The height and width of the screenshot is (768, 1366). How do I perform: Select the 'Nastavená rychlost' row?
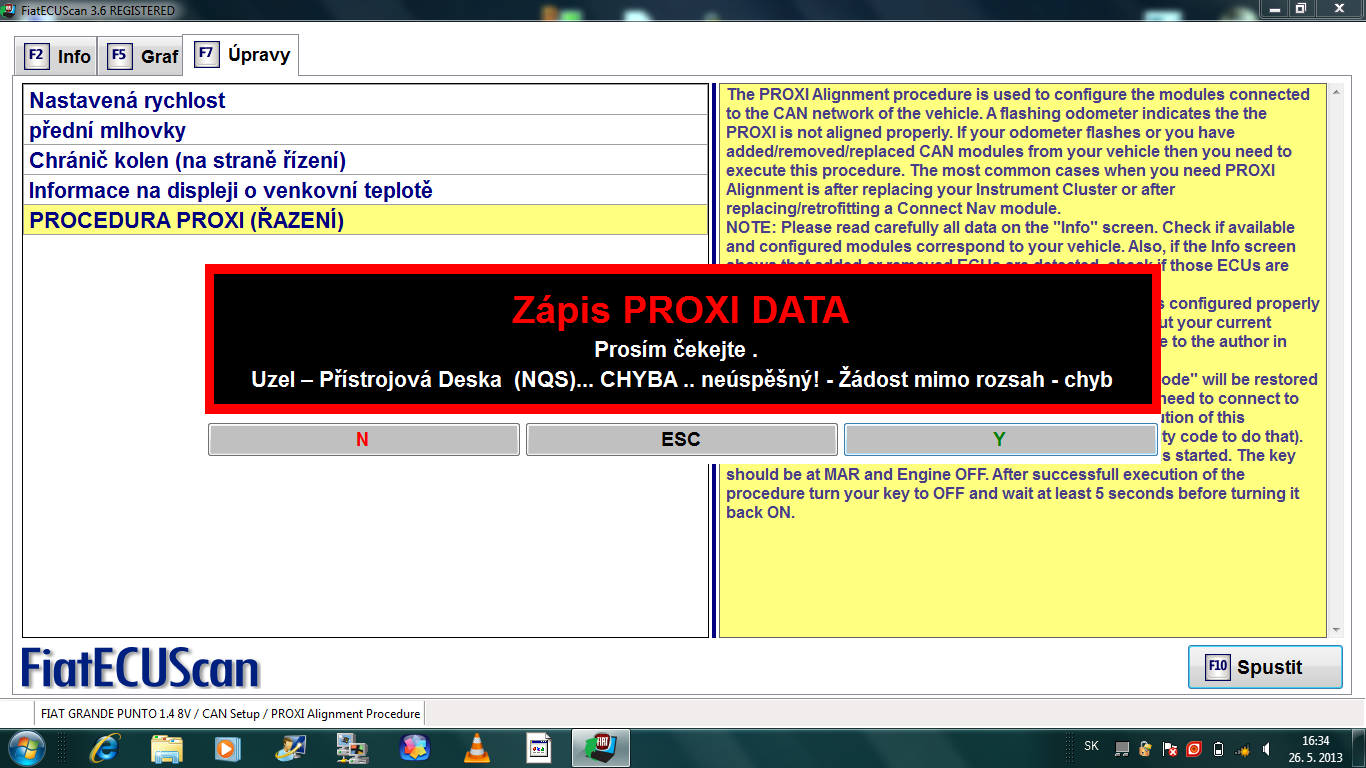point(365,100)
